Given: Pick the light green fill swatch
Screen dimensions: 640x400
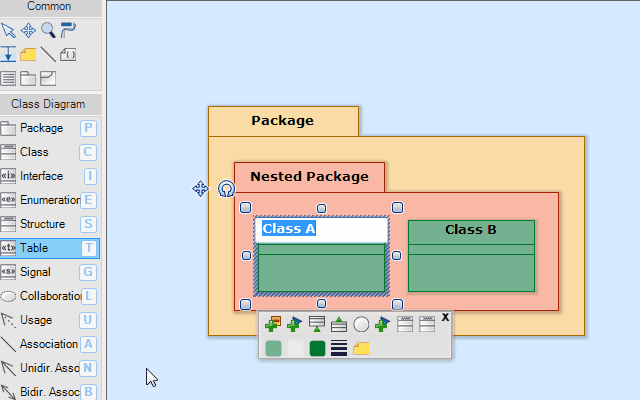Looking at the screenshot, I should [273, 349].
